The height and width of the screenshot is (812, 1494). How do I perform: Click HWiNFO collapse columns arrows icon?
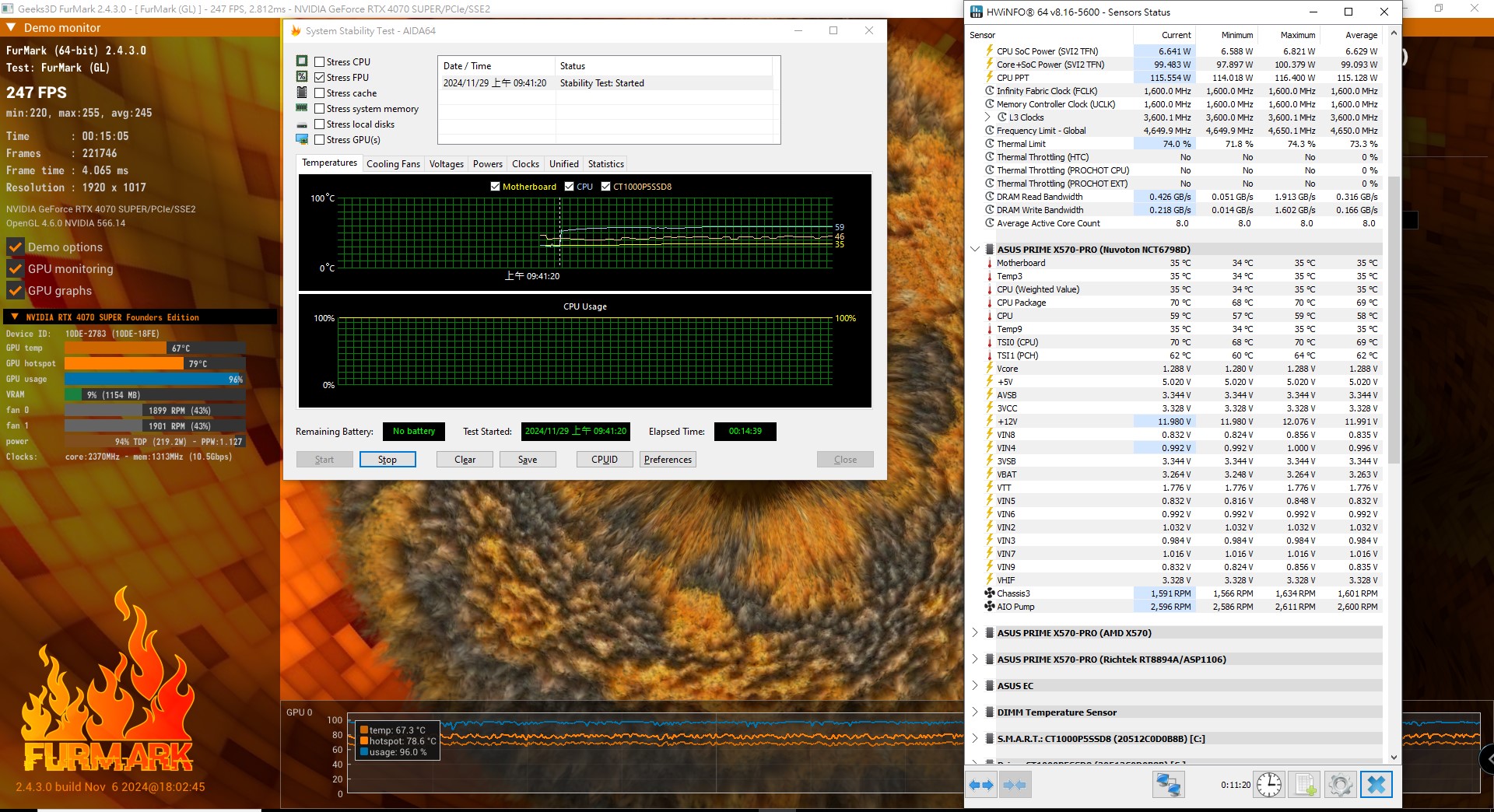tap(1015, 785)
